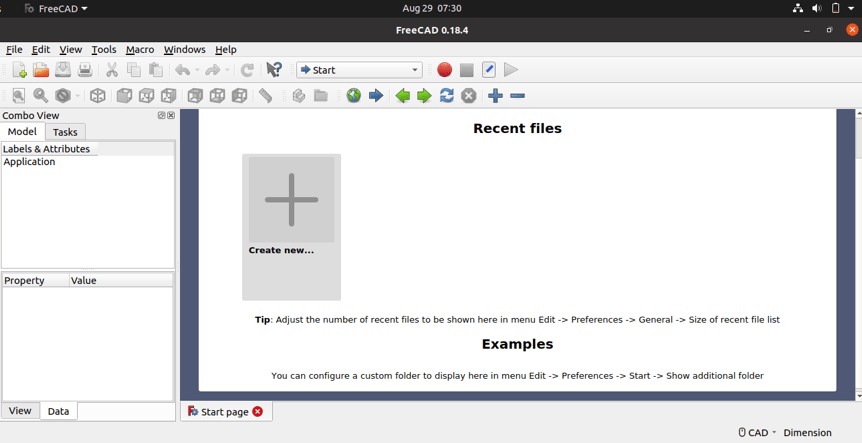The height and width of the screenshot is (443, 862).
Task: Open the File menu
Action: pos(14,49)
